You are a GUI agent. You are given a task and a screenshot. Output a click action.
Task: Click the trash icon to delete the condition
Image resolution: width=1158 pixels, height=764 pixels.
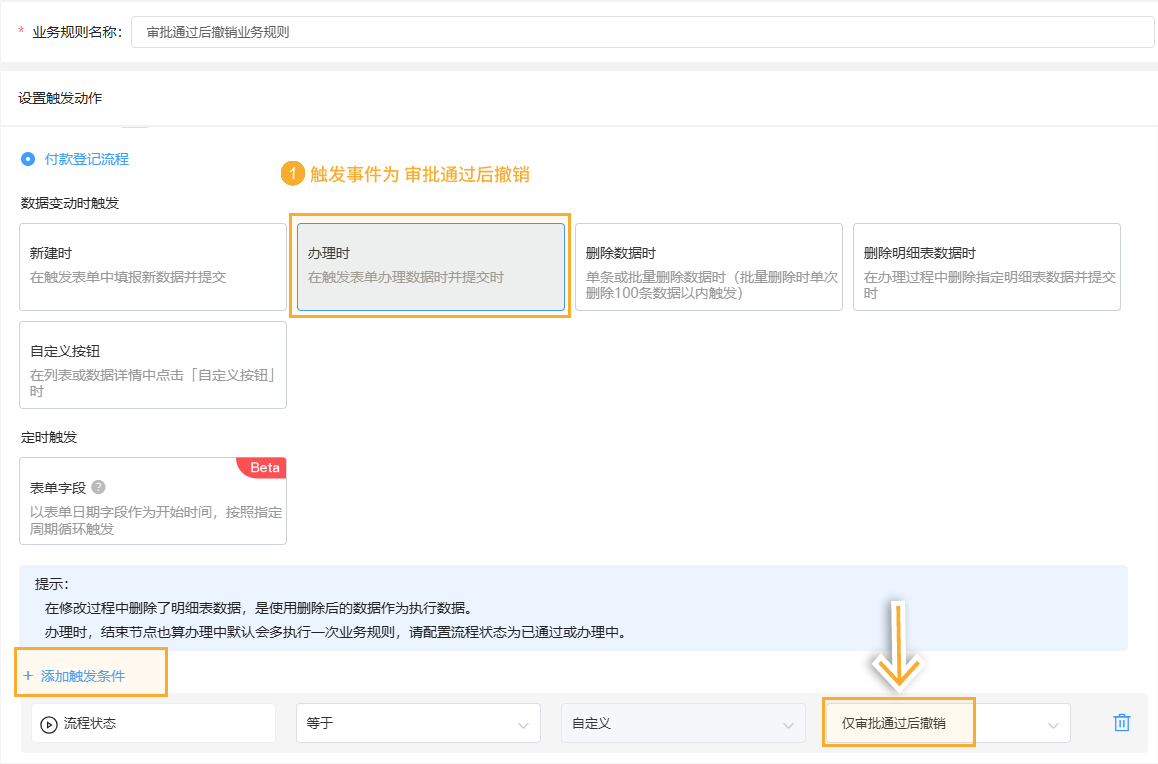[x=1122, y=723]
